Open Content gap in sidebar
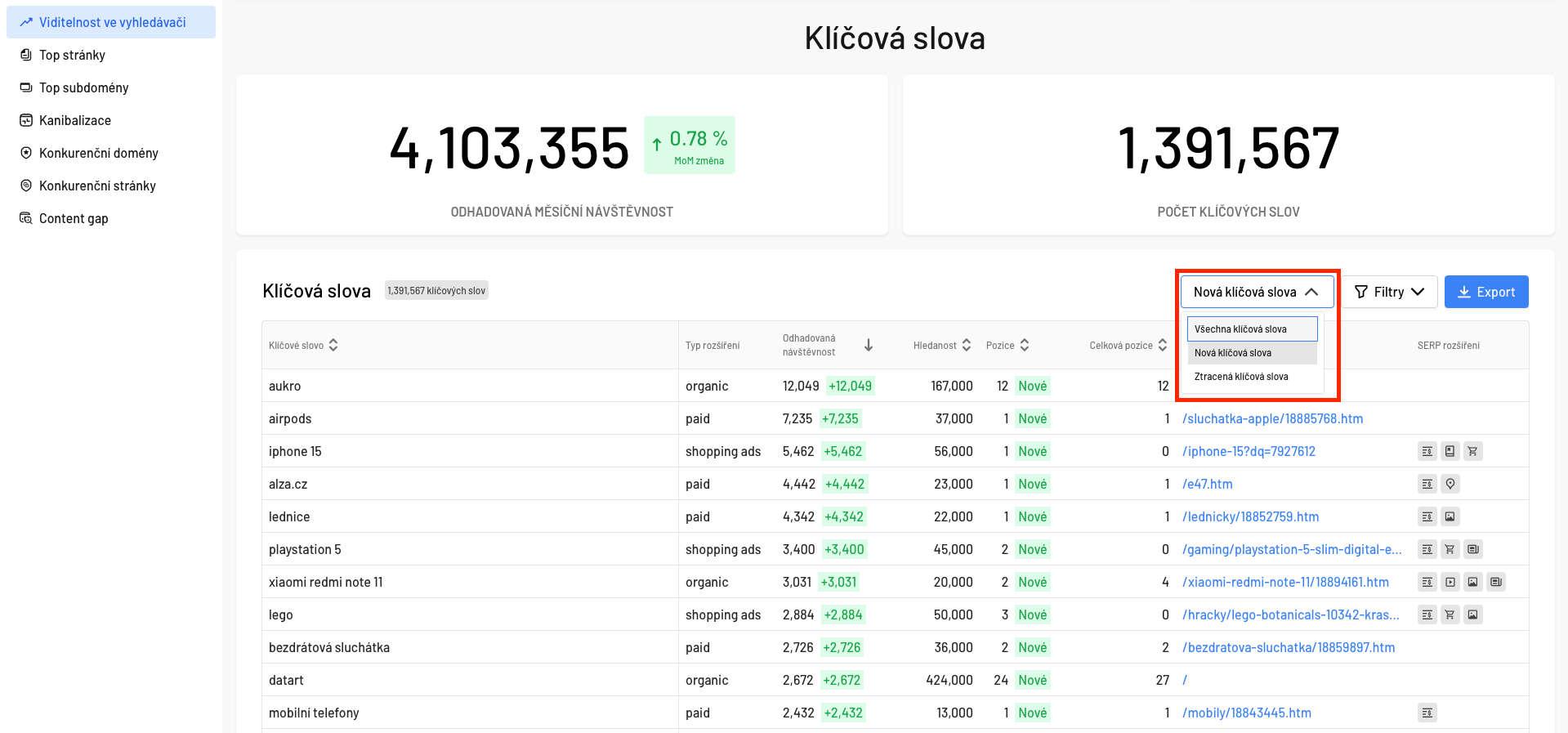1568x733 pixels. (74, 218)
